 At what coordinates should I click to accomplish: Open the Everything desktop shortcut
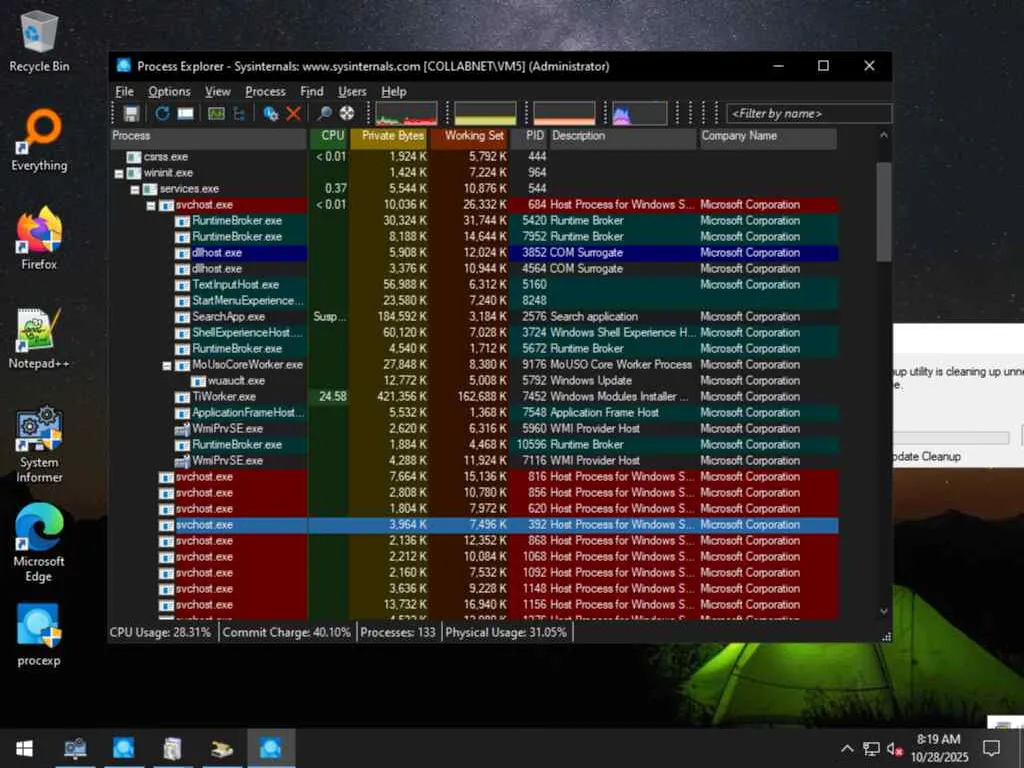39,142
